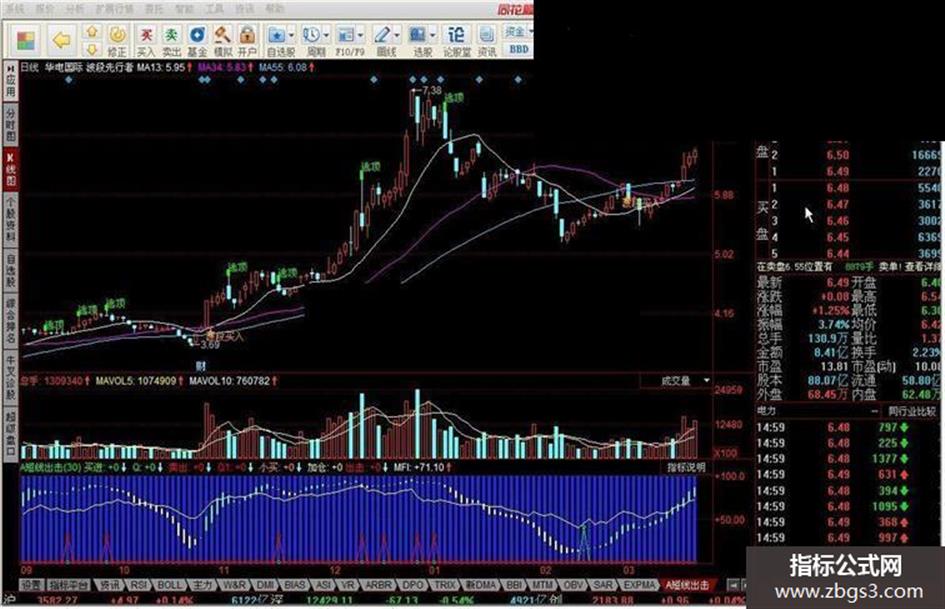Open the 论股堂 forum icon
The width and height of the screenshot is (945, 609).
457,40
